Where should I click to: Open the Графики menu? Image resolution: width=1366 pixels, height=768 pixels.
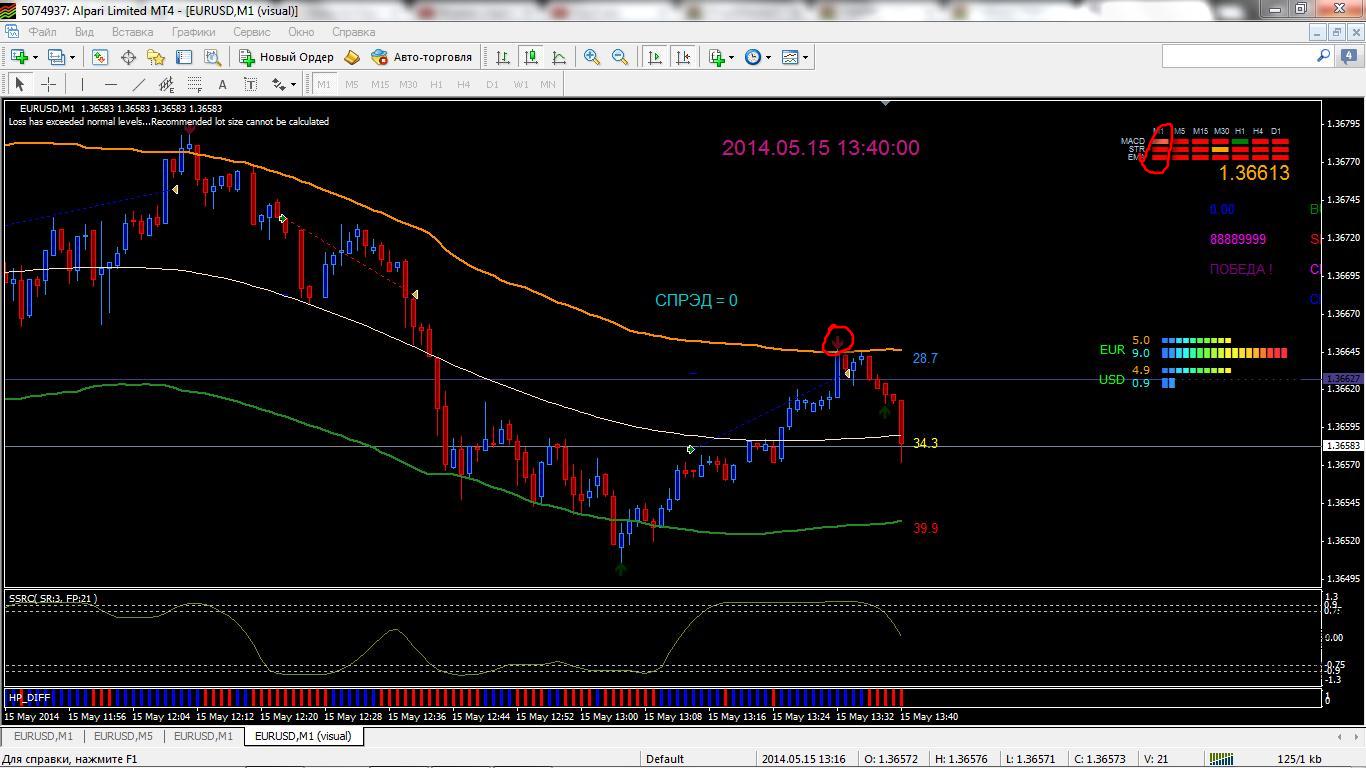pos(193,32)
